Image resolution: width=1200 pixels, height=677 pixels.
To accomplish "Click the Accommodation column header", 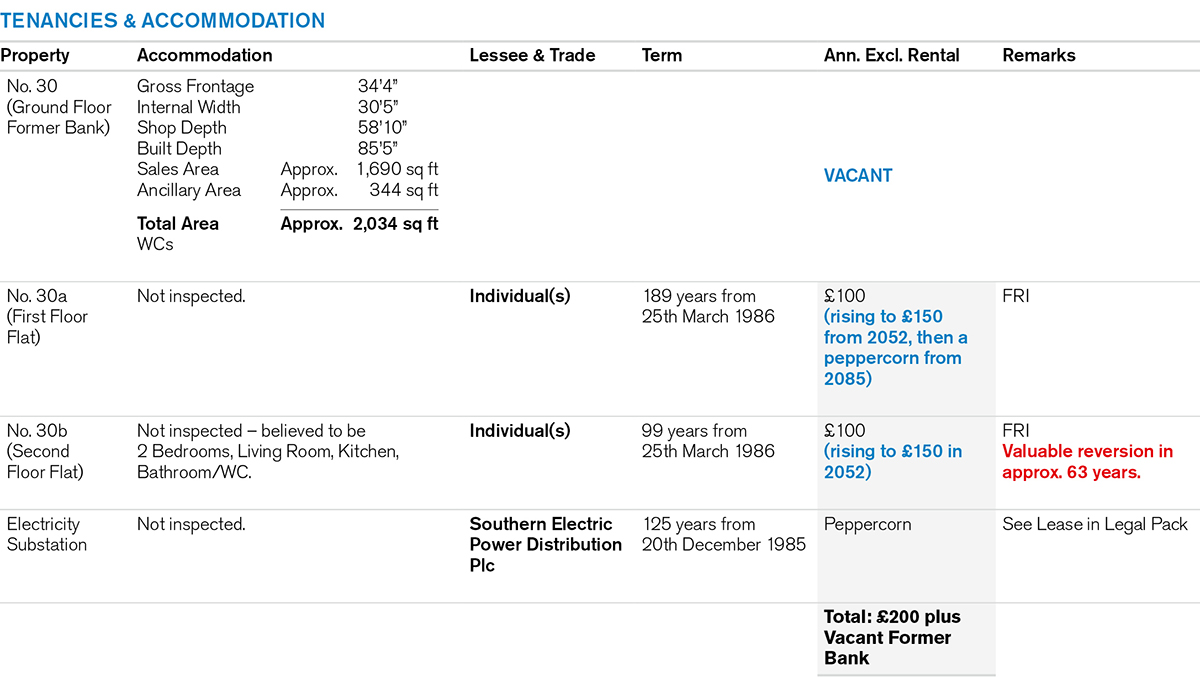I will click(204, 56).
